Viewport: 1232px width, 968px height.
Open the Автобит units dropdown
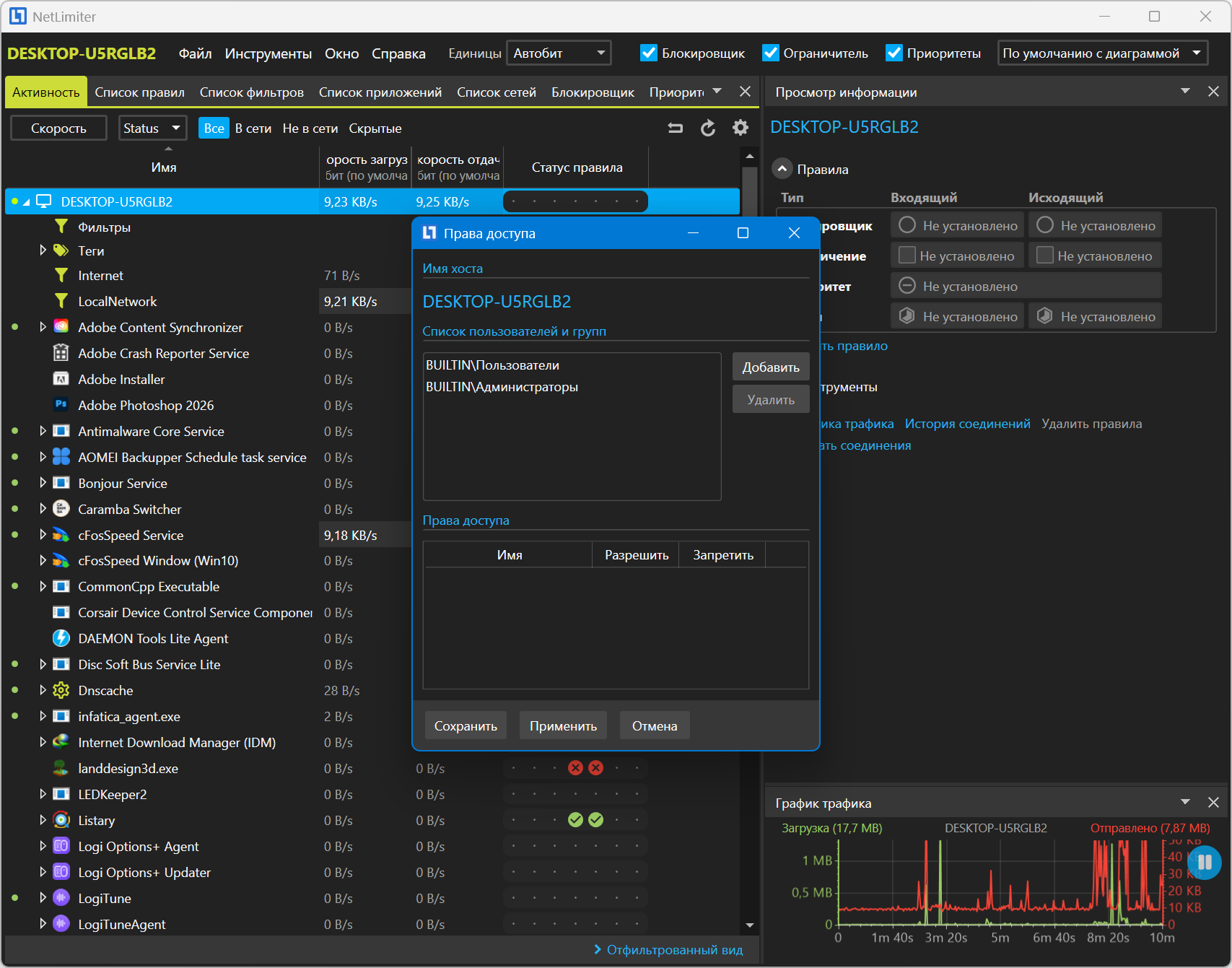(559, 53)
